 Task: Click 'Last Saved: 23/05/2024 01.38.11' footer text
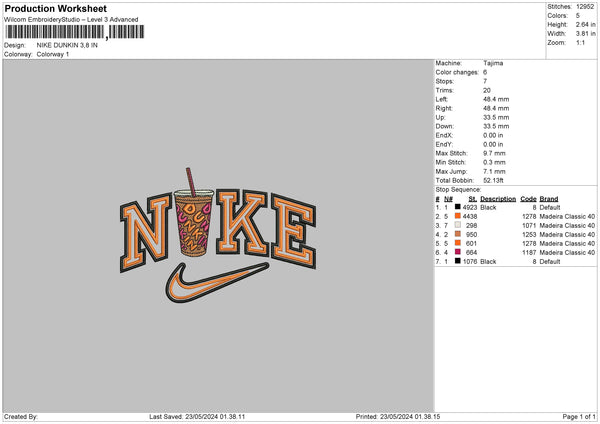[197, 417]
